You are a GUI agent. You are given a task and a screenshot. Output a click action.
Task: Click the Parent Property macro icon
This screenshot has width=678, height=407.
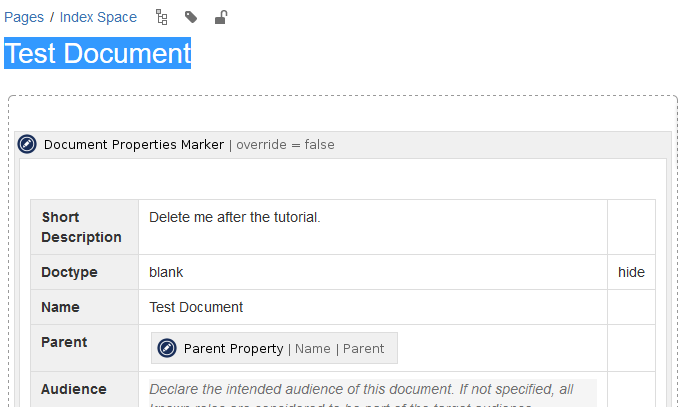click(x=168, y=348)
